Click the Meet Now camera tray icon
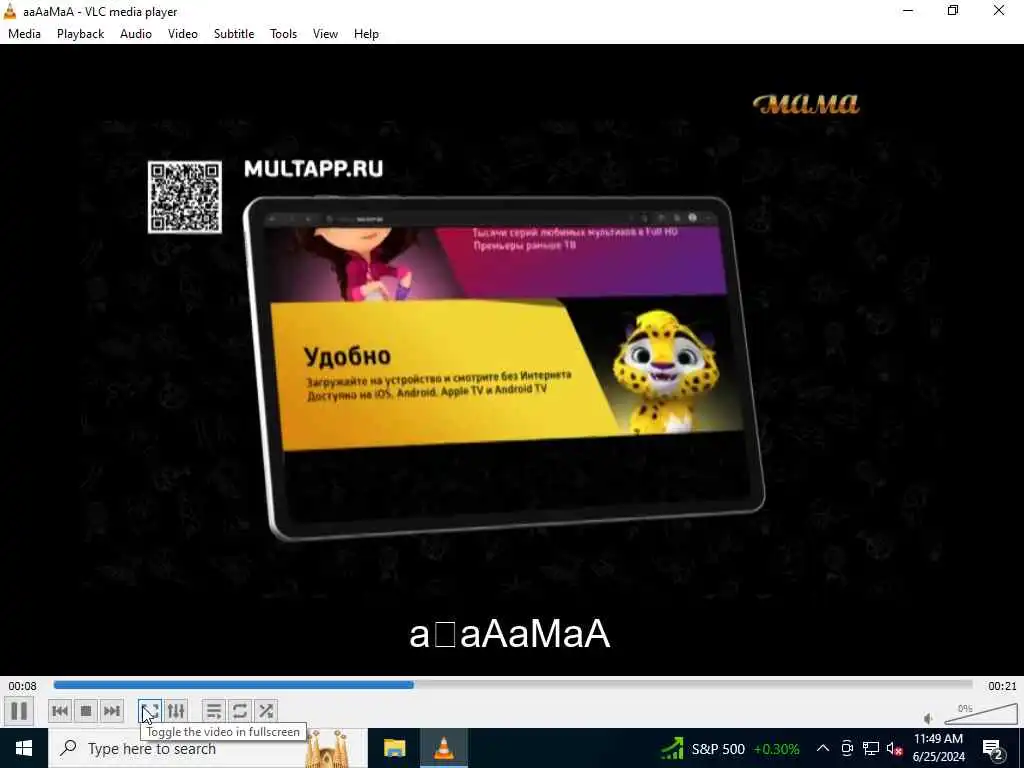Viewport: 1024px width, 768px height. [847, 748]
